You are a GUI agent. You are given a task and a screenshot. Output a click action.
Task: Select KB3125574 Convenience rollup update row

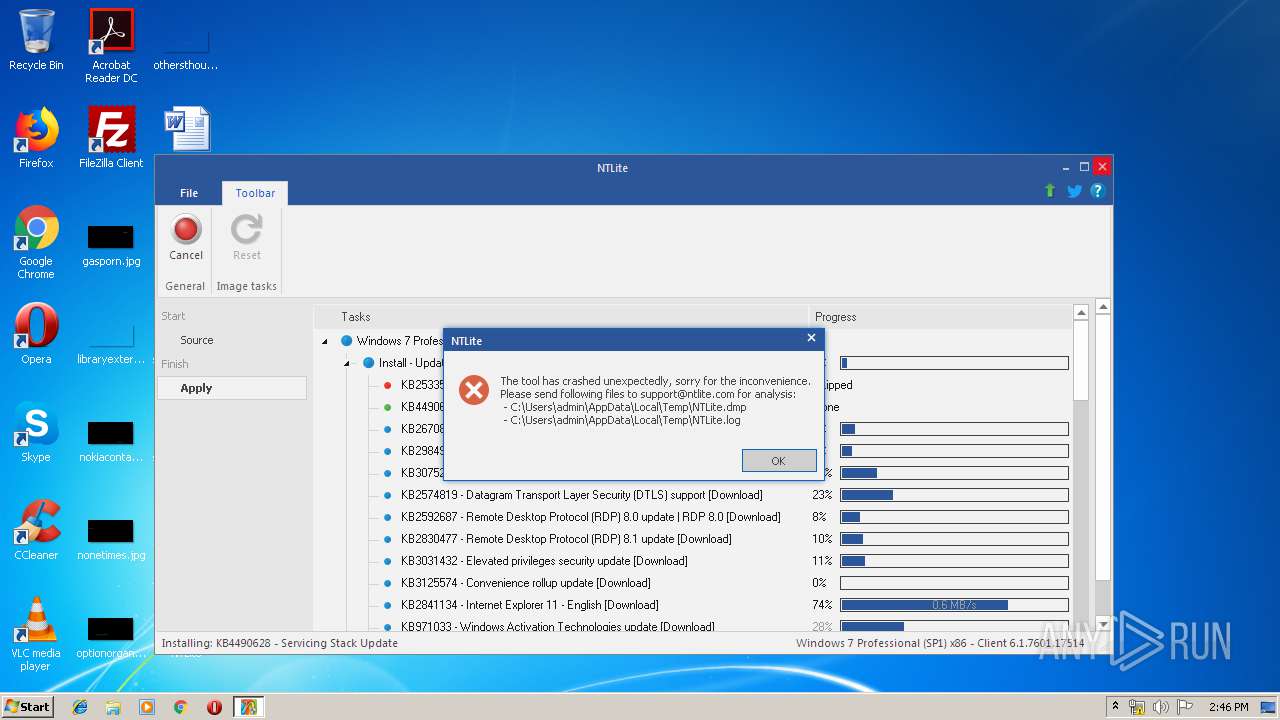pos(526,583)
